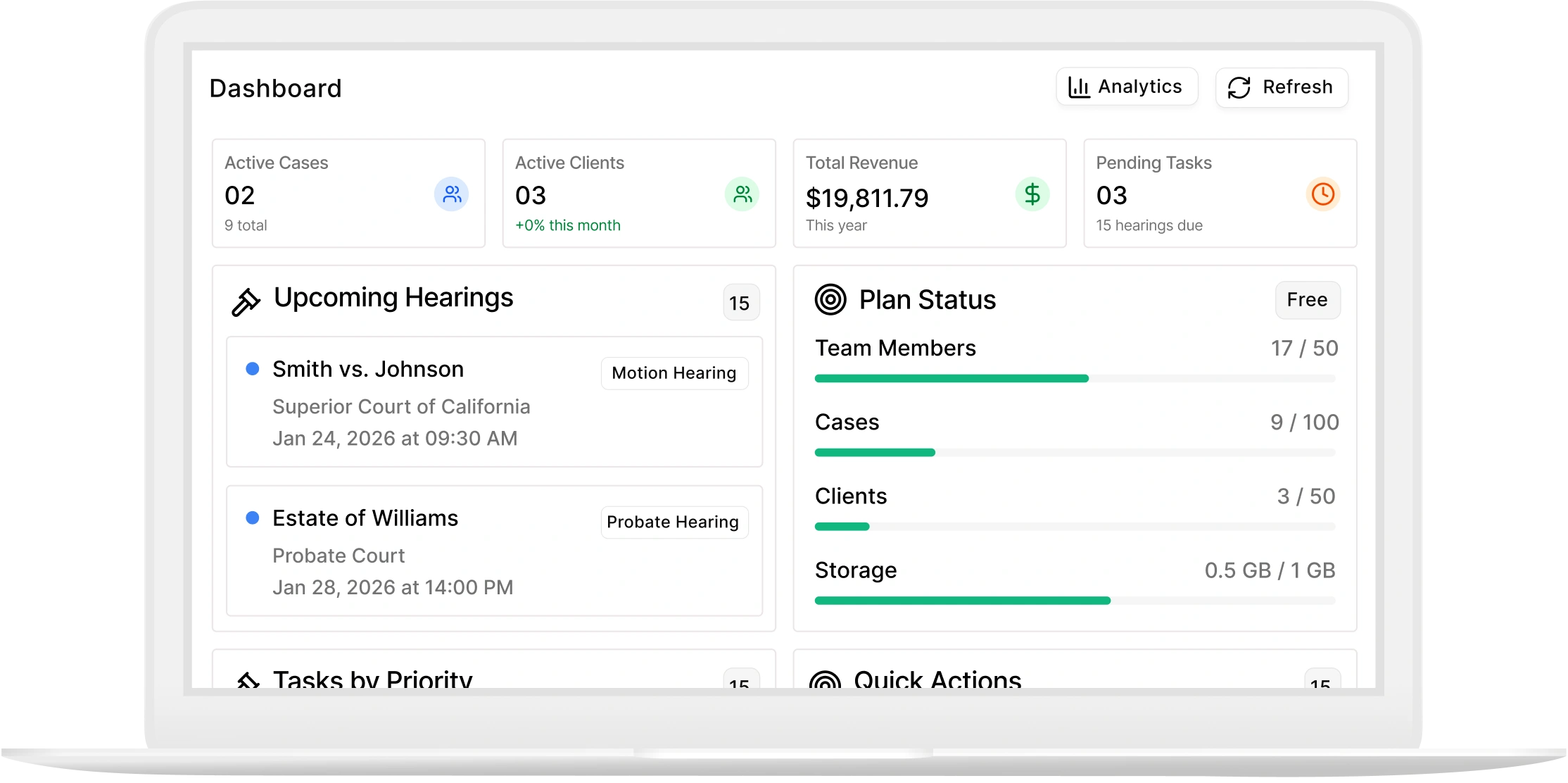Viewport: 1568px width, 783px height.
Task: Click the '9 total' text
Action: 246,226
